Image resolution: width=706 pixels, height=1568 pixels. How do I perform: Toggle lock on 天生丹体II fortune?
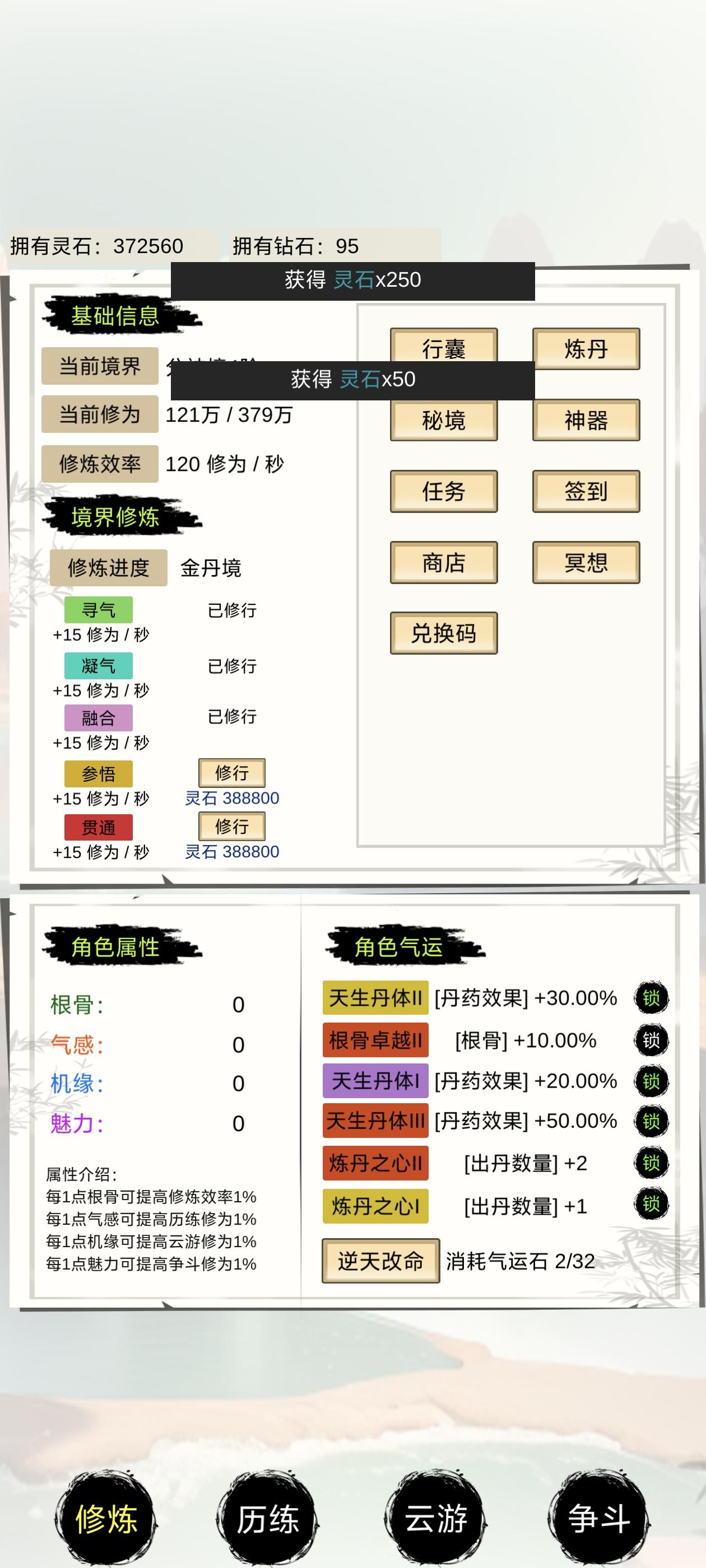click(651, 998)
